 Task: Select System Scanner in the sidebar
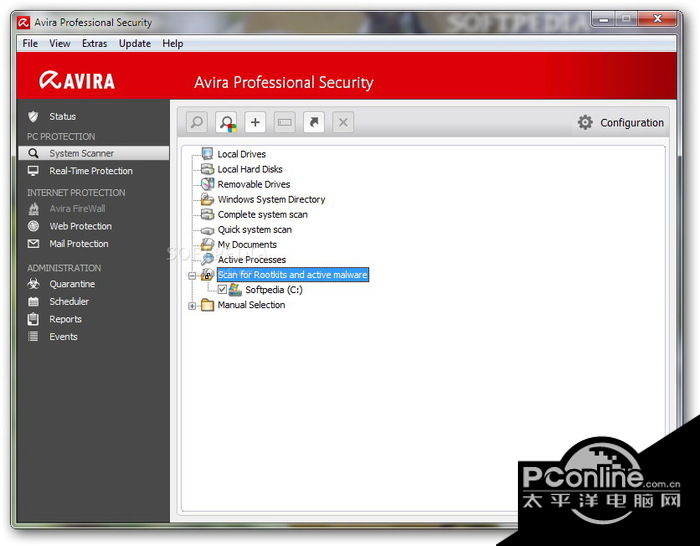[82, 154]
